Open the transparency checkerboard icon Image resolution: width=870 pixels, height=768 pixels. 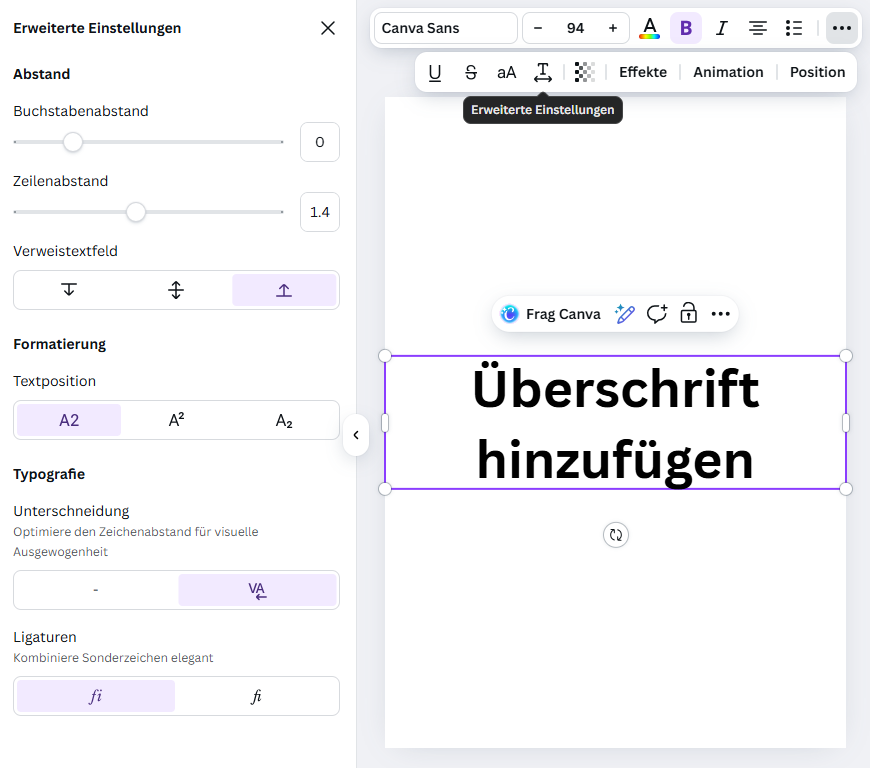(x=585, y=72)
